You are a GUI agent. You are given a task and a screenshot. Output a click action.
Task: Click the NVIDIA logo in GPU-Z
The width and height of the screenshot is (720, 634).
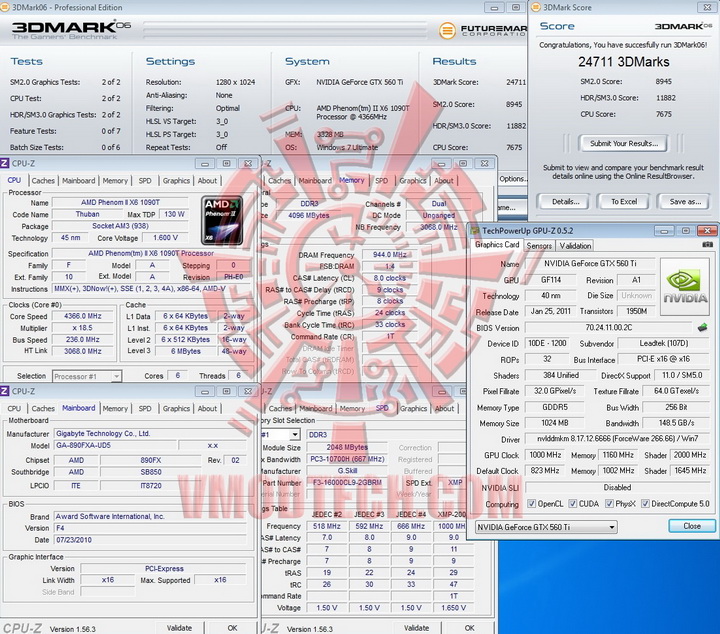pos(685,286)
